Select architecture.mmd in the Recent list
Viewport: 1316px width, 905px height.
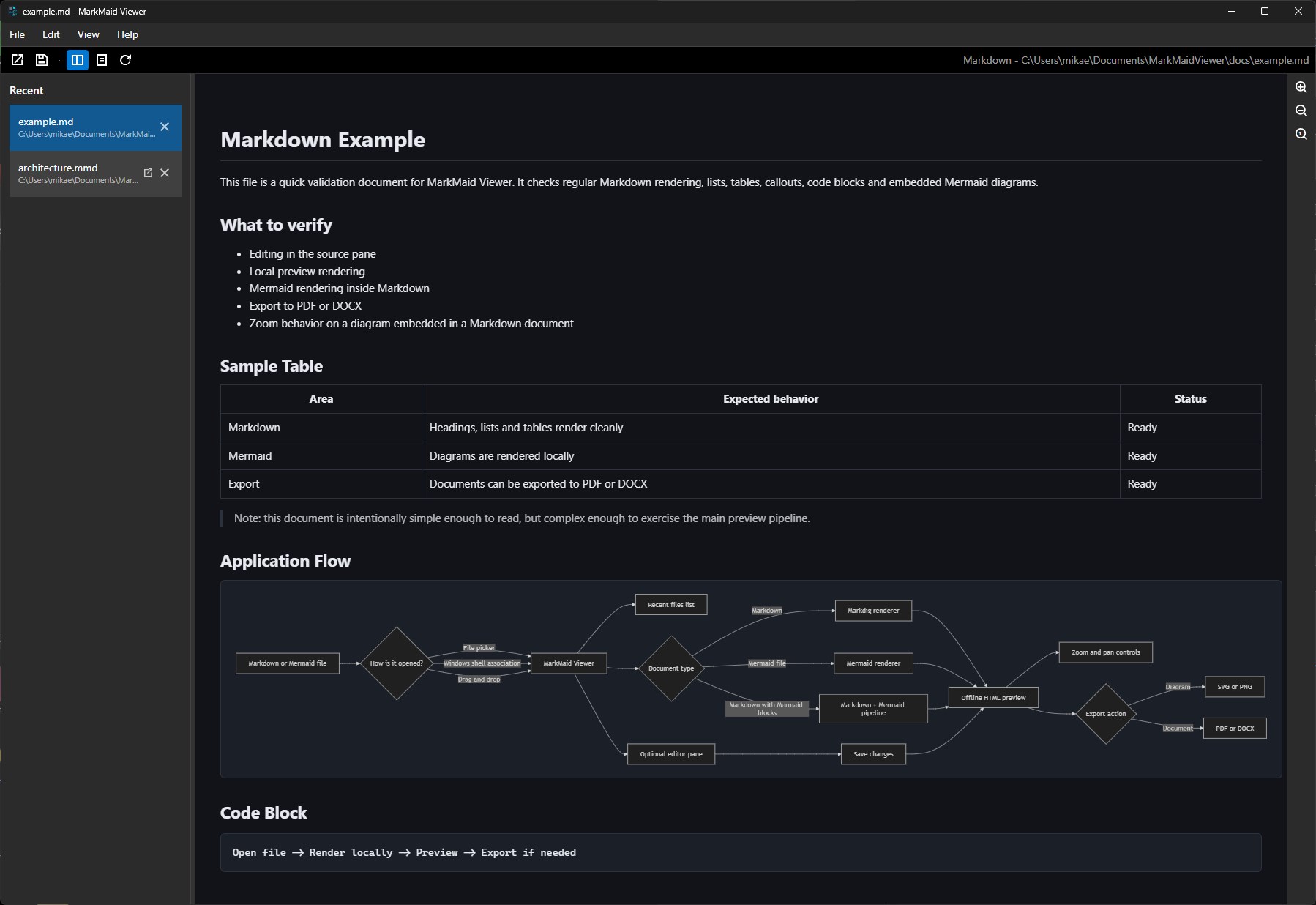tap(95, 174)
